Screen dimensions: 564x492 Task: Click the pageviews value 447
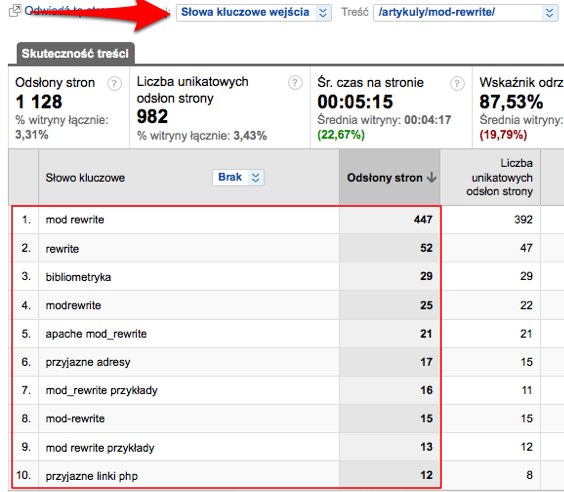click(423, 219)
